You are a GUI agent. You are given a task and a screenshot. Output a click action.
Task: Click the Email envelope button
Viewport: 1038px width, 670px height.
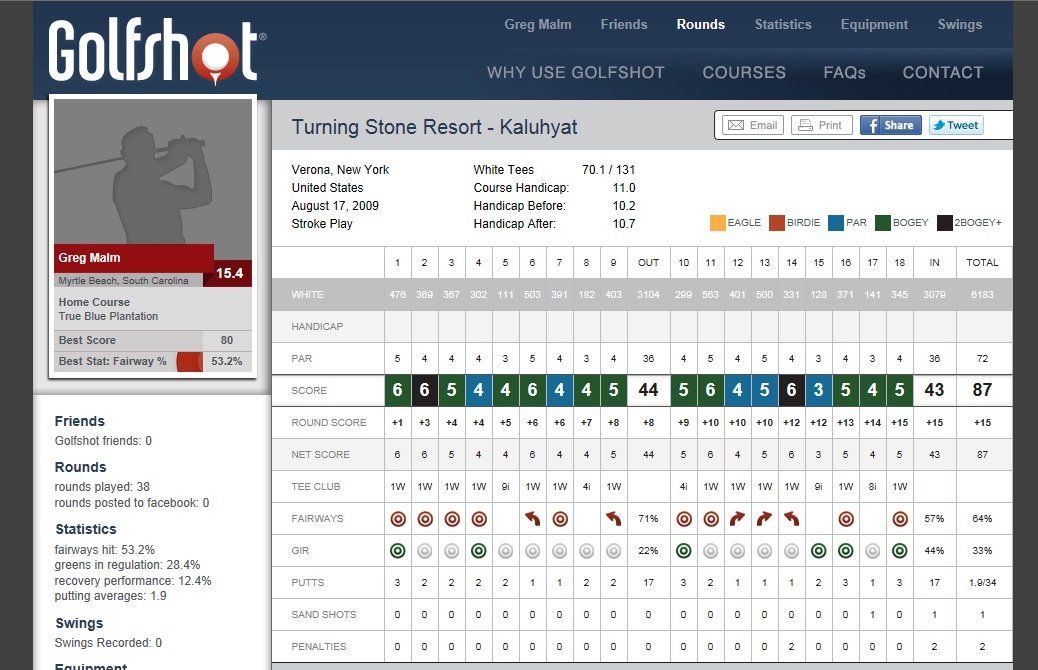click(x=752, y=125)
